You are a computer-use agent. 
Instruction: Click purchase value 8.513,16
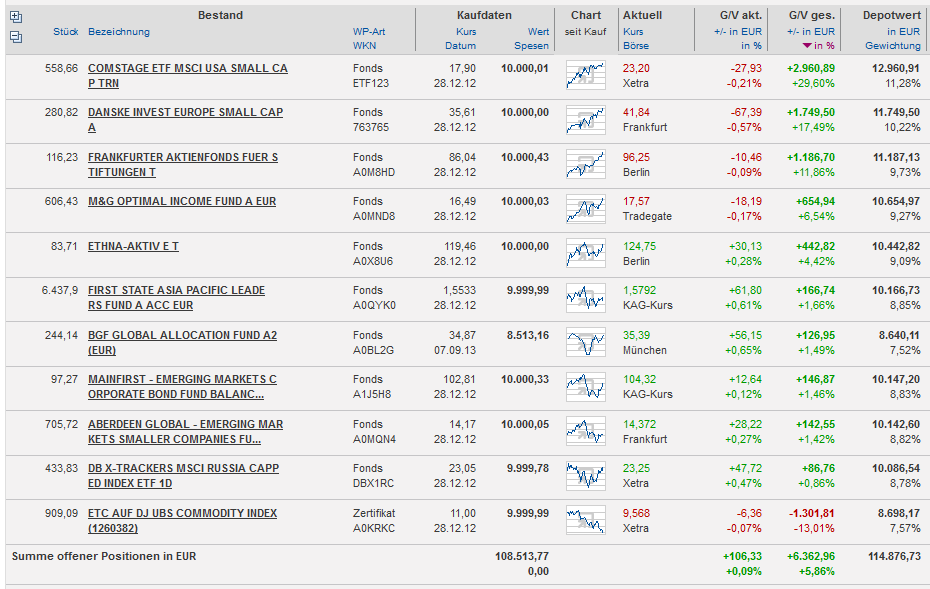pos(528,335)
